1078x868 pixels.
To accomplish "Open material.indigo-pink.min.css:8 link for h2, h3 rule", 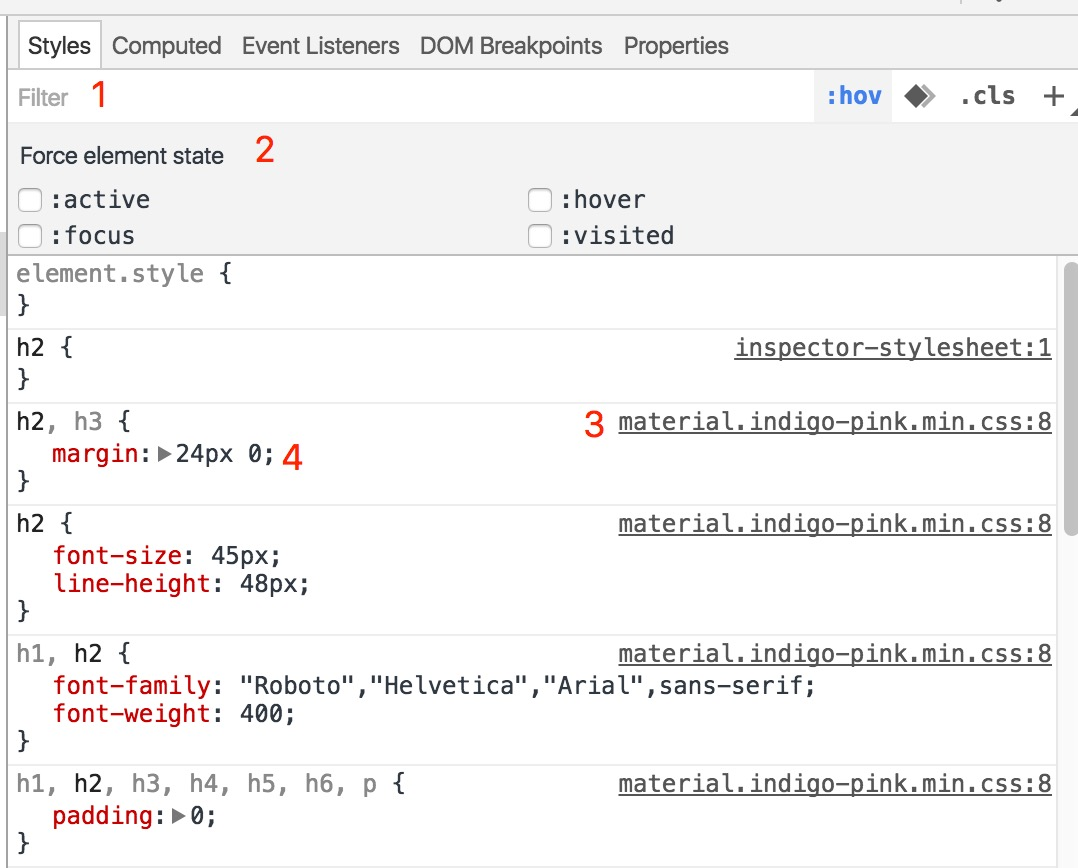I will (x=834, y=422).
